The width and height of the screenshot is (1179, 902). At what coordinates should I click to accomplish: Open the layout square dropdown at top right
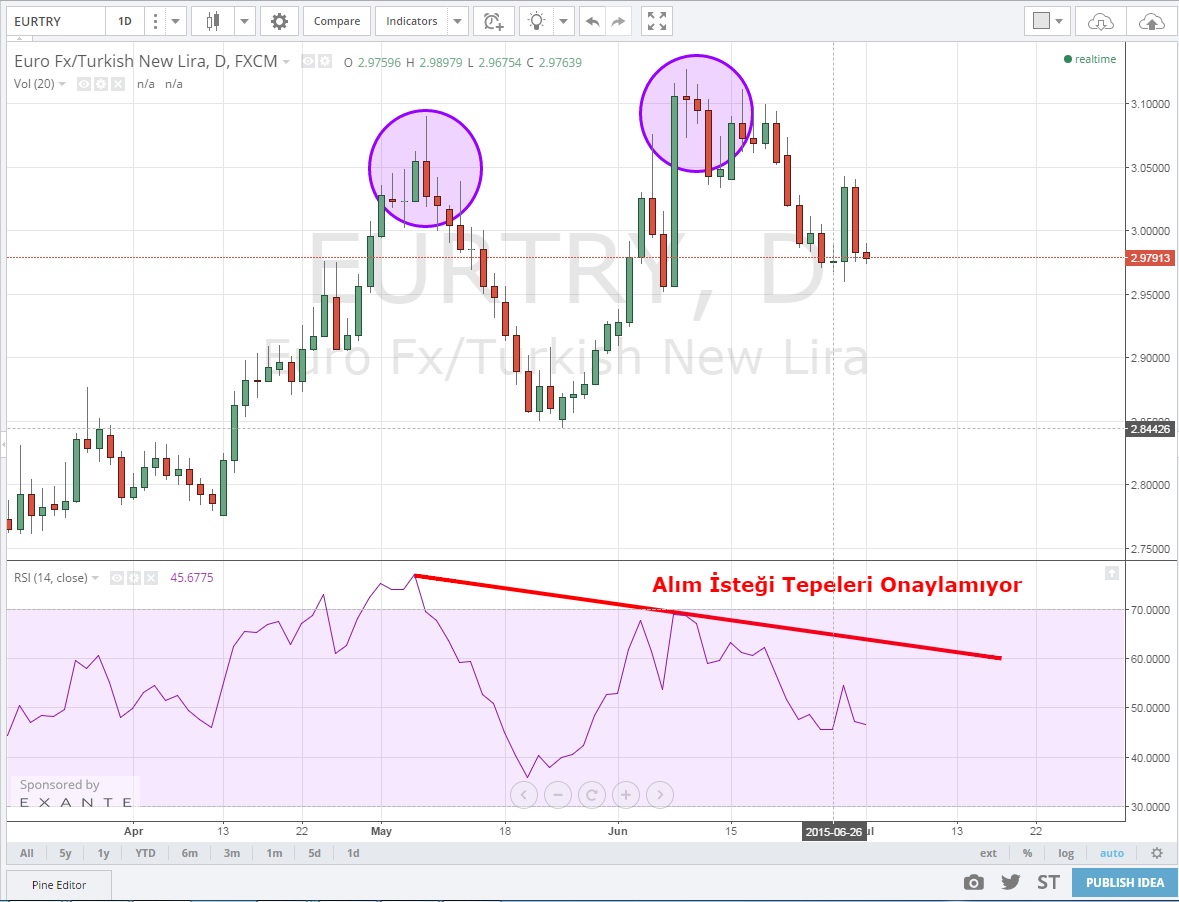1047,21
